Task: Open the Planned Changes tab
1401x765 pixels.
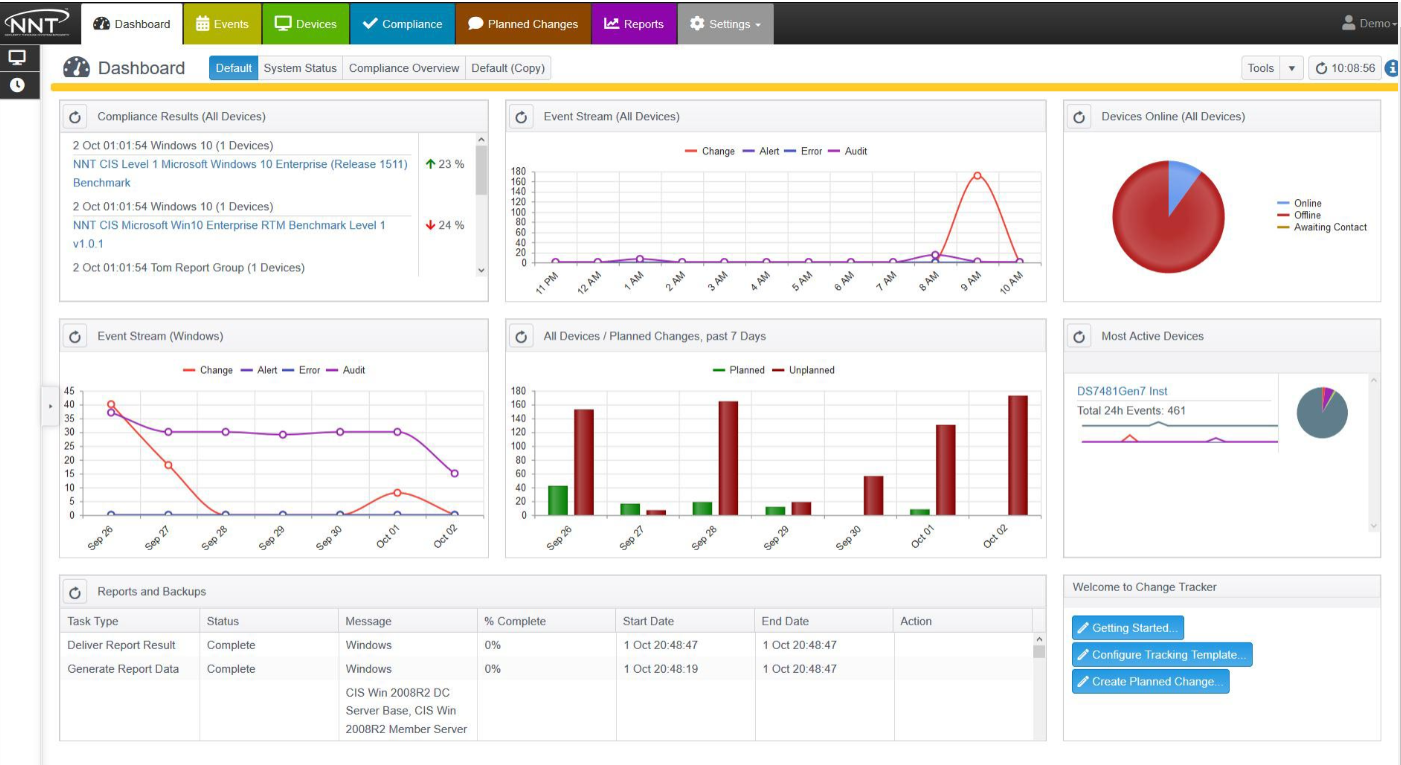Action: click(523, 24)
